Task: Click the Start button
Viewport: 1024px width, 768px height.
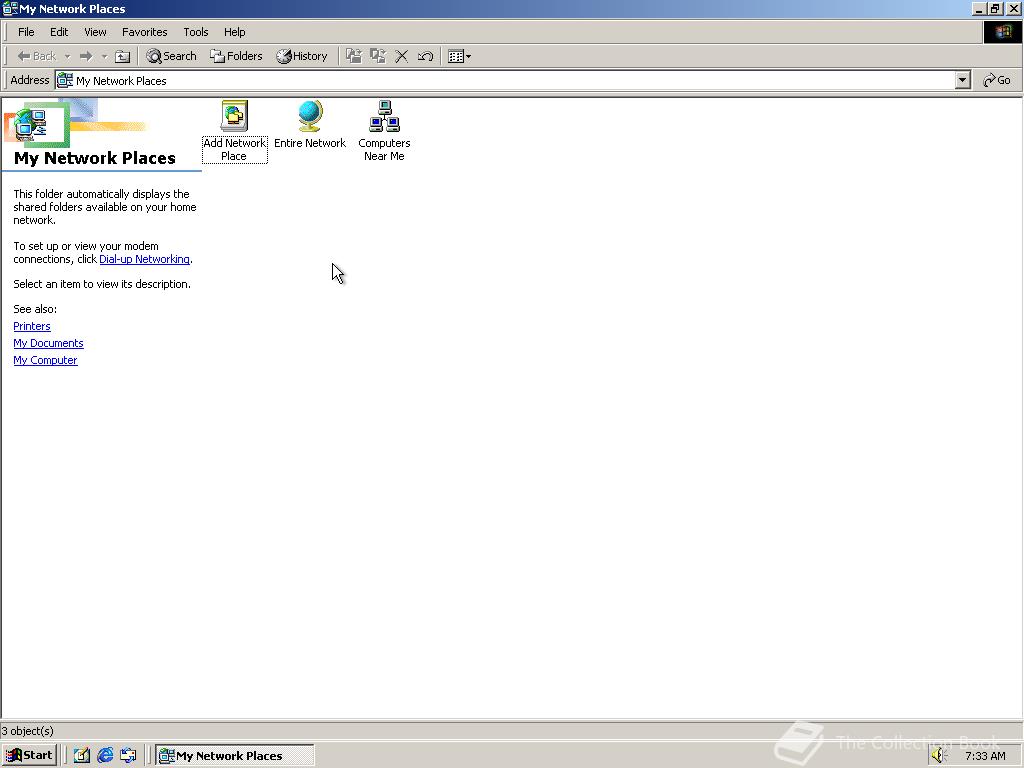Action: pos(29,756)
